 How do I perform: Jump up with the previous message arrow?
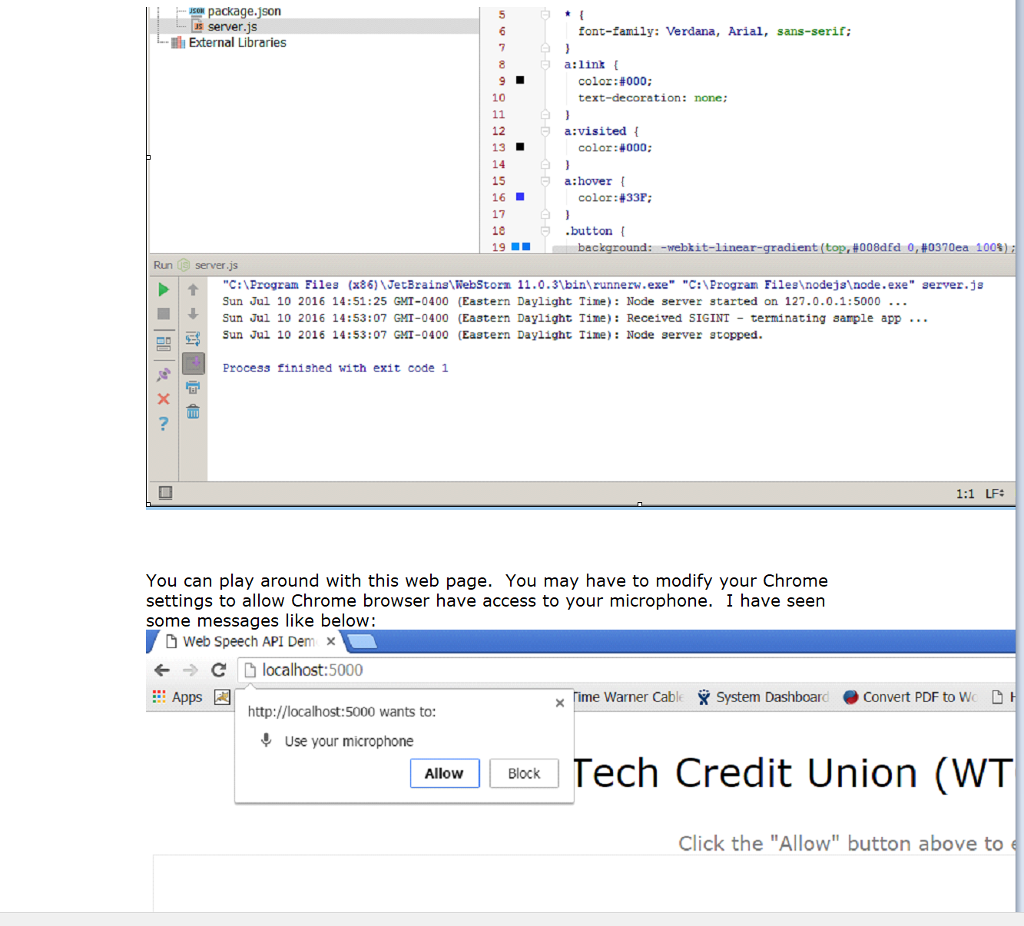tap(192, 289)
